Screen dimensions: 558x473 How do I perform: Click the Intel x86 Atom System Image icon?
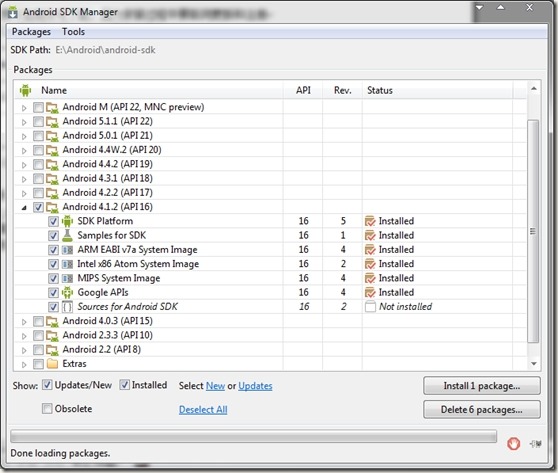[x=67, y=264]
